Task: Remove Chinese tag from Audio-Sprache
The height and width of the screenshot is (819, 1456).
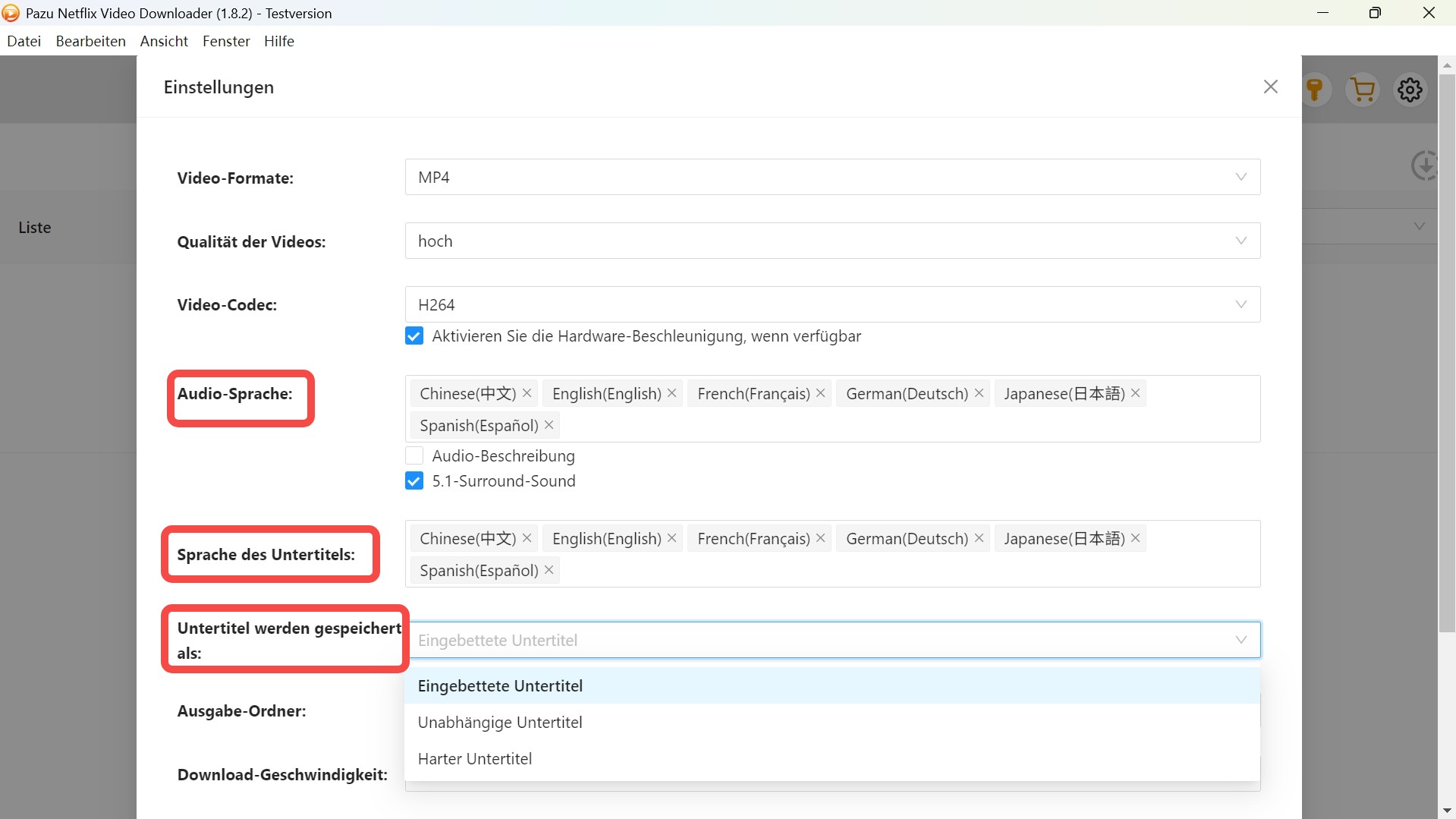Action: pos(527,393)
